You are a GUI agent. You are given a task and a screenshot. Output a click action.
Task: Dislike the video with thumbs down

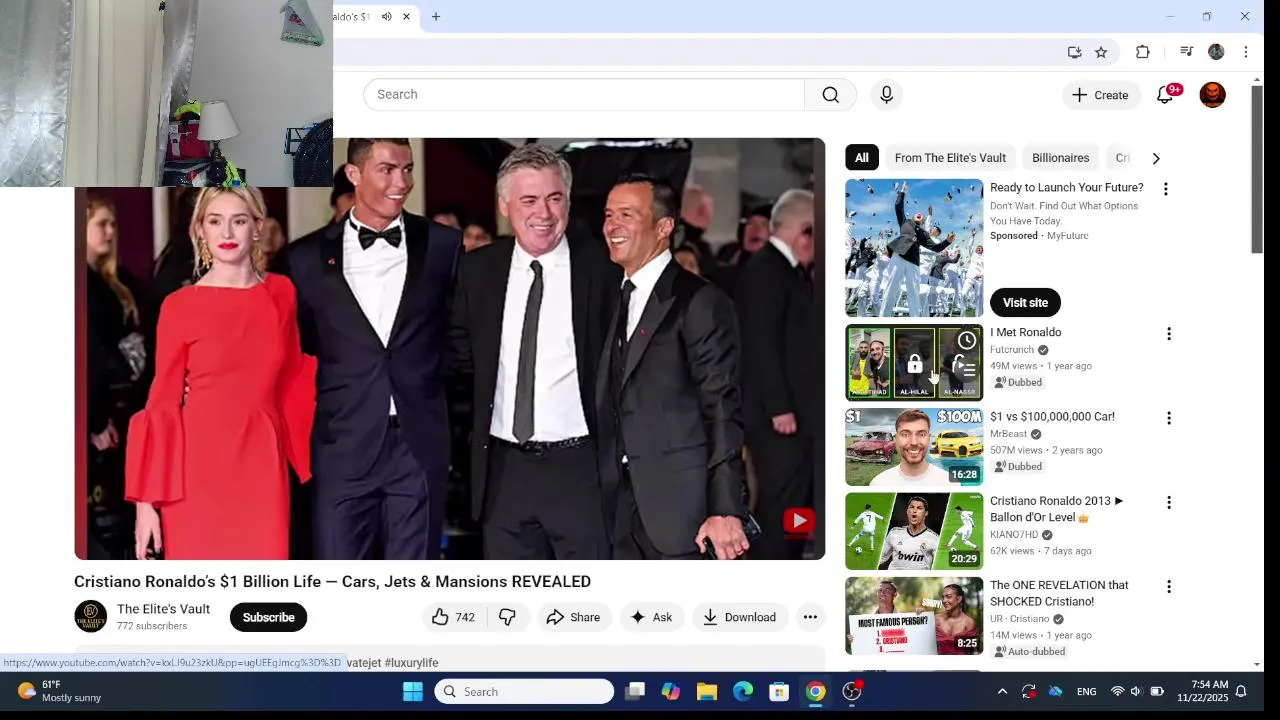pyautogui.click(x=507, y=617)
